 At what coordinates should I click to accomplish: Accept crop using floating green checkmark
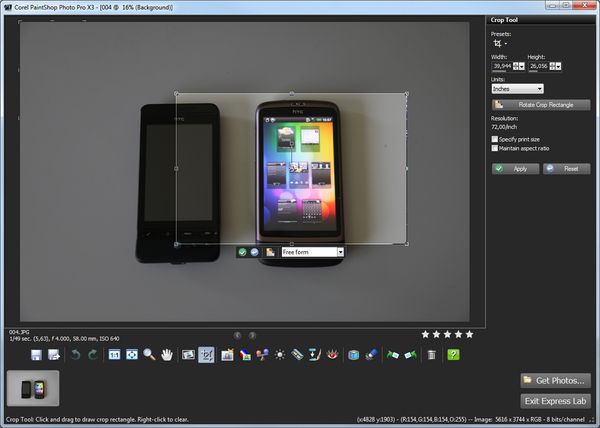pos(242,252)
